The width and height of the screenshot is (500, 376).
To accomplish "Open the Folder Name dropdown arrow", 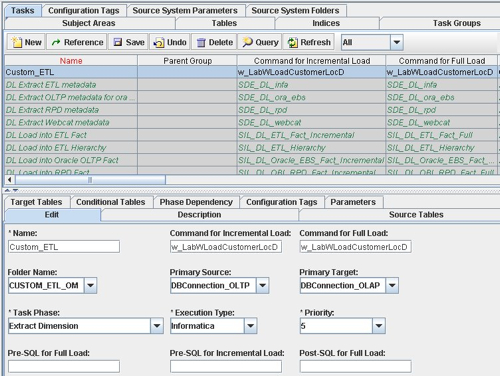I will point(90,285).
